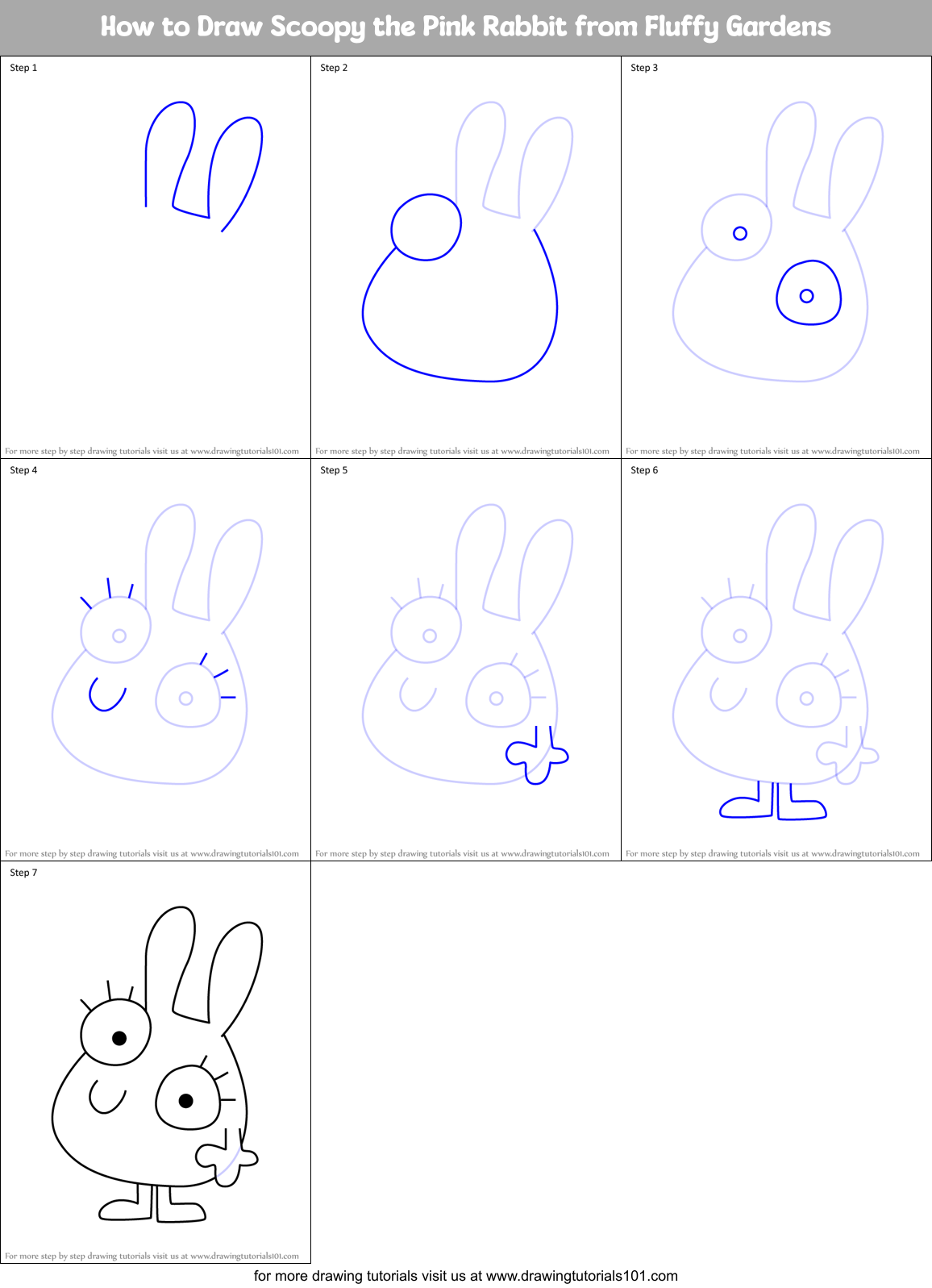Viewport: 932px width, 1288px height.
Task: Click the Step 6 feet drawing
Action: pos(773,800)
